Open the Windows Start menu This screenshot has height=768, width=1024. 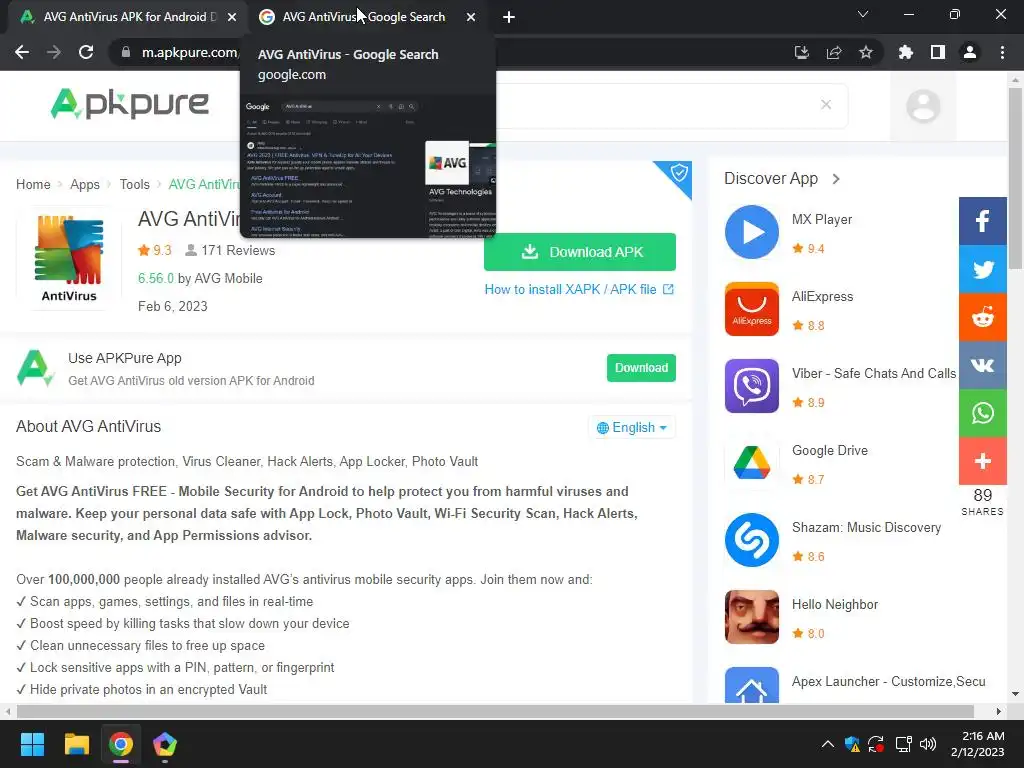tap(32, 744)
